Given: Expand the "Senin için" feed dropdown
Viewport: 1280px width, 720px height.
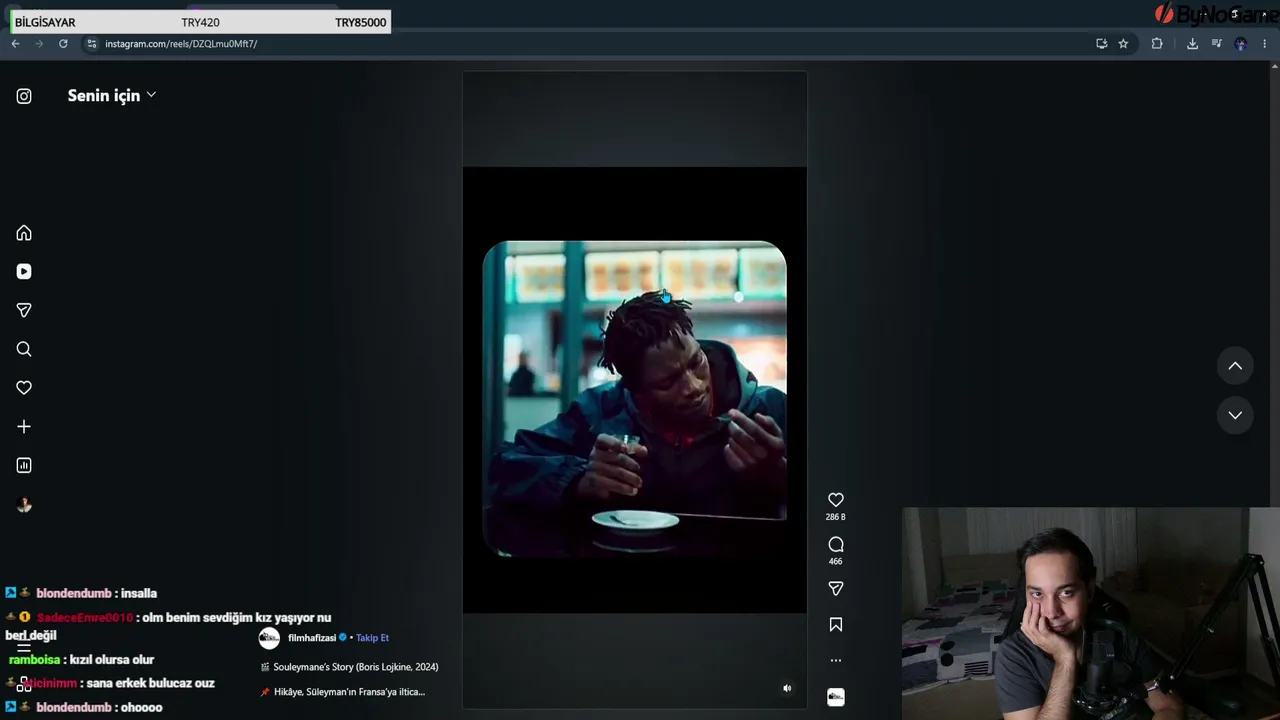Looking at the screenshot, I should 112,95.
